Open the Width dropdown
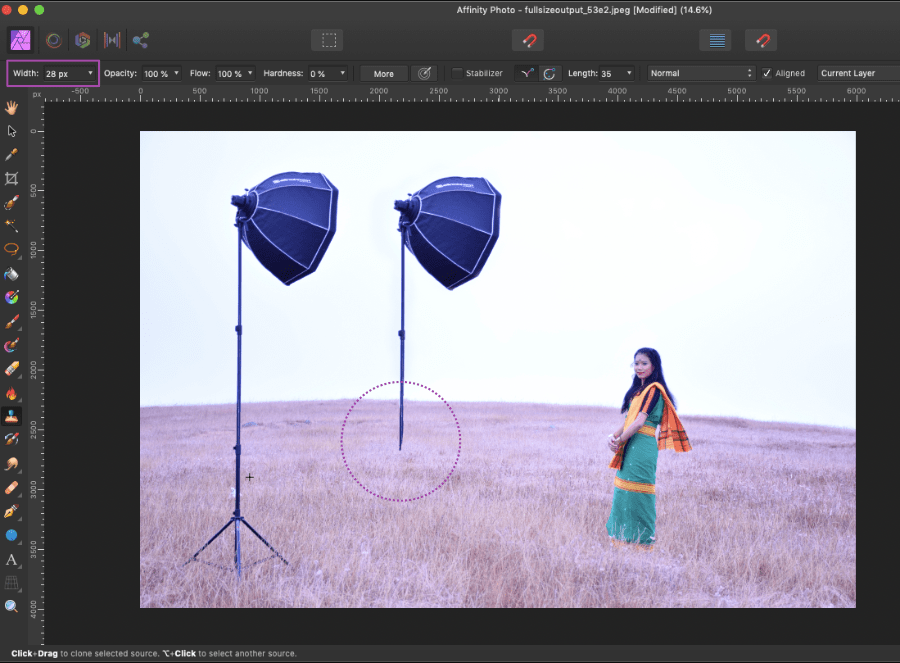Image resolution: width=900 pixels, height=663 pixels. click(90, 73)
